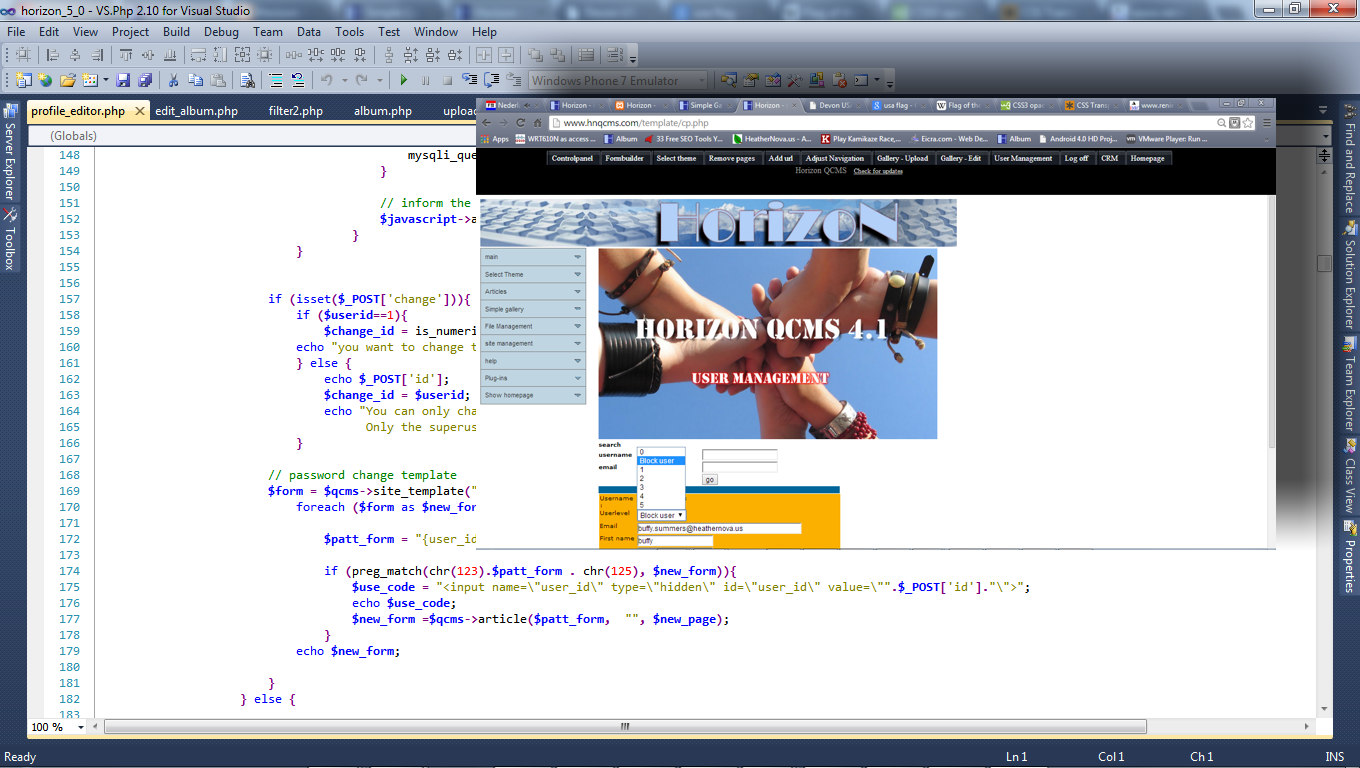Click the Save icon in toolbar
This screenshot has width=1360, height=768.
click(x=123, y=80)
